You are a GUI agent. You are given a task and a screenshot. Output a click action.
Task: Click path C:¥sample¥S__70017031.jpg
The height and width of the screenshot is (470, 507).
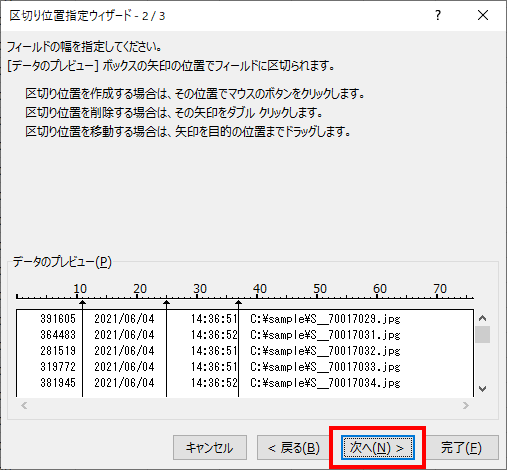click(325, 335)
